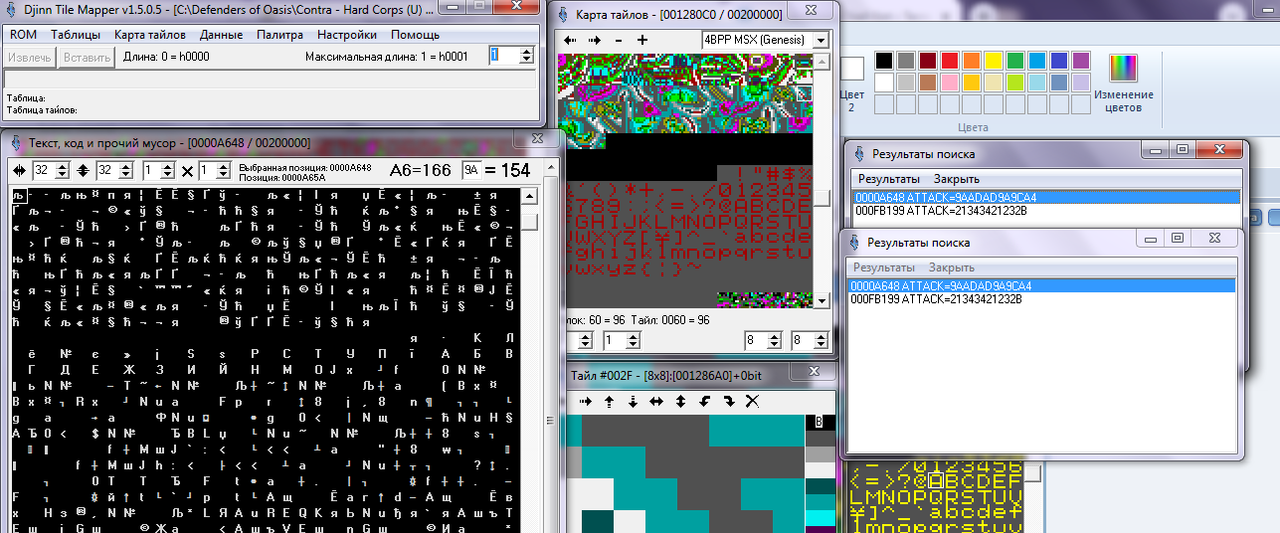This screenshot has width=1280, height=533.
Task: Rotate tile counterclockwise icon in tile editor
Action: click(704, 401)
